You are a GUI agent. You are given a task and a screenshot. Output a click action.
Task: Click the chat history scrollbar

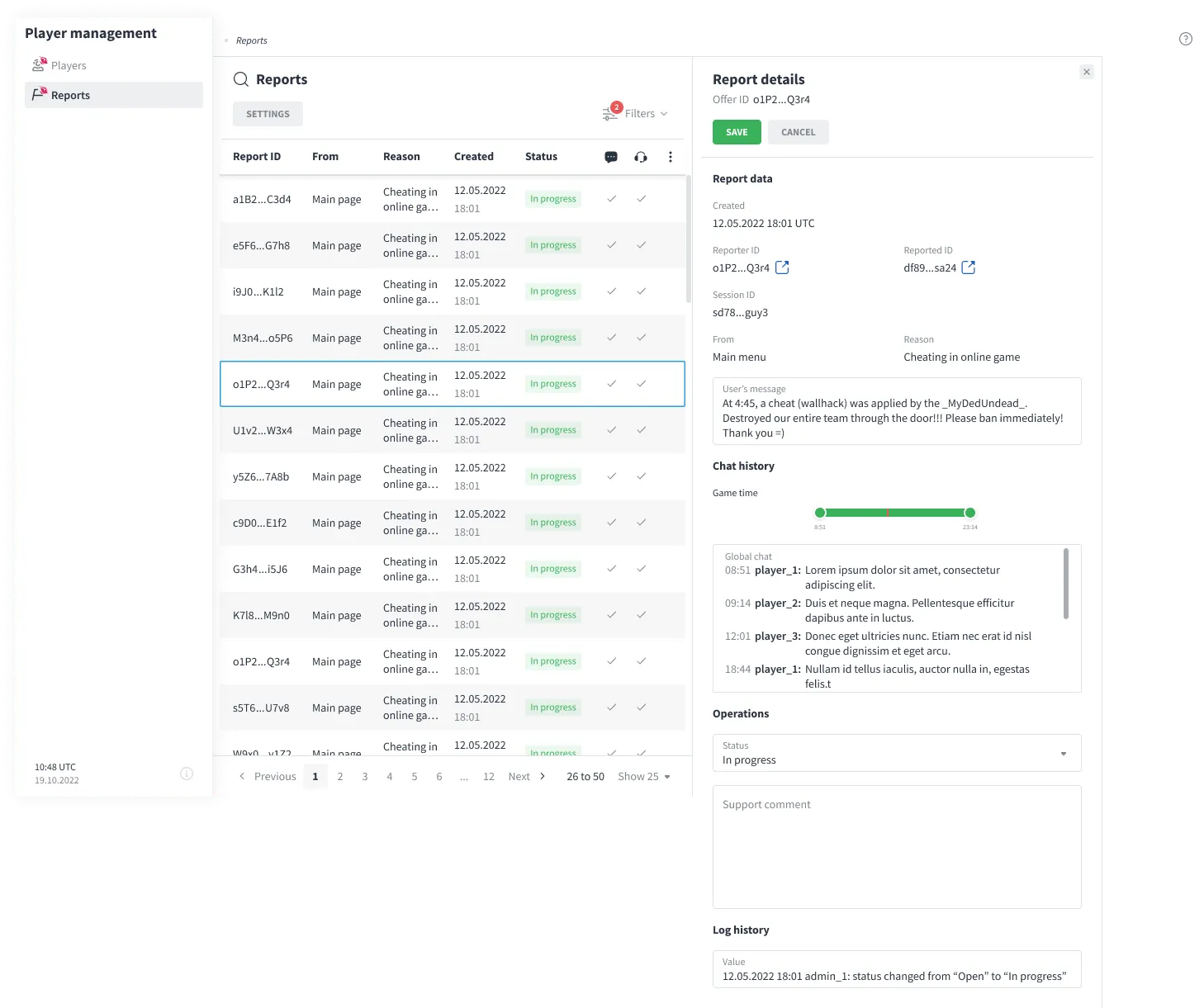tap(1066, 584)
